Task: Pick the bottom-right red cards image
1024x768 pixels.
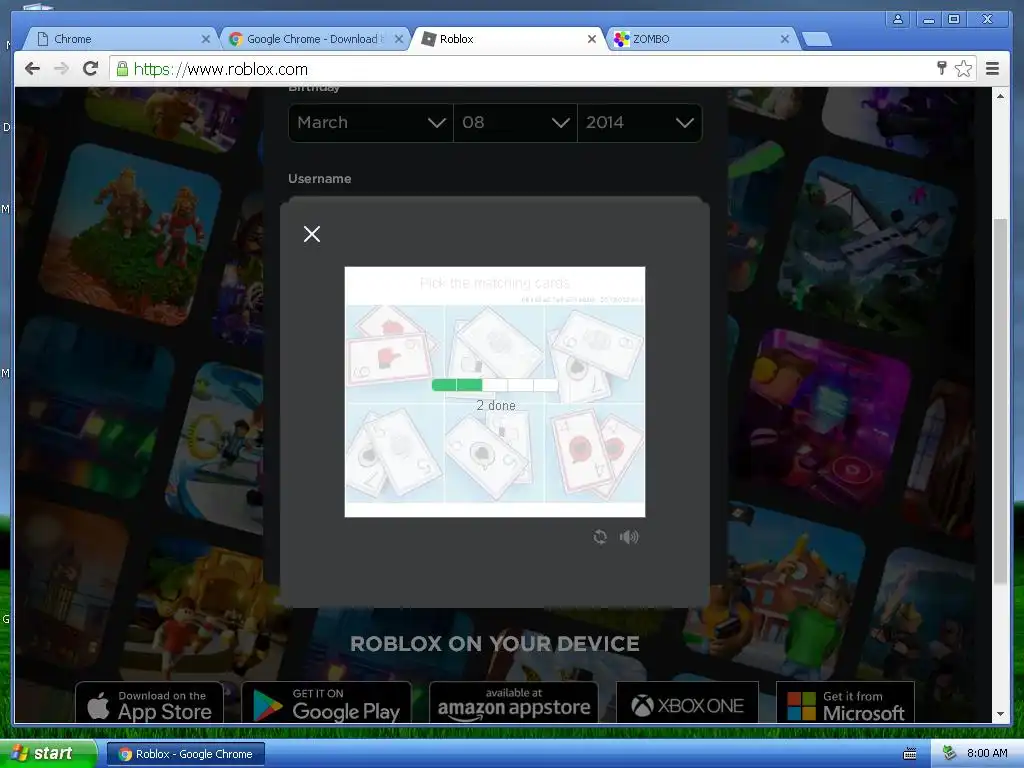Action: coord(595,453)
